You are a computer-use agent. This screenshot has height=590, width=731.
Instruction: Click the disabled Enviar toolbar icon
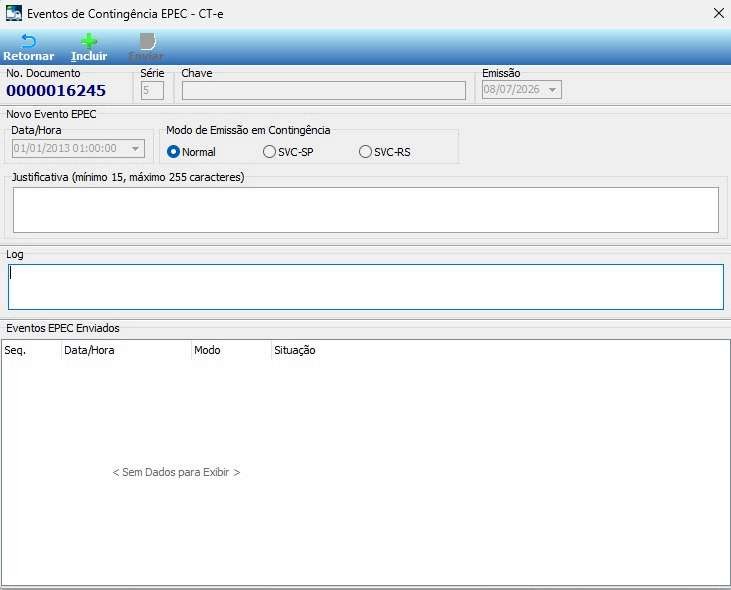(147, 41)
